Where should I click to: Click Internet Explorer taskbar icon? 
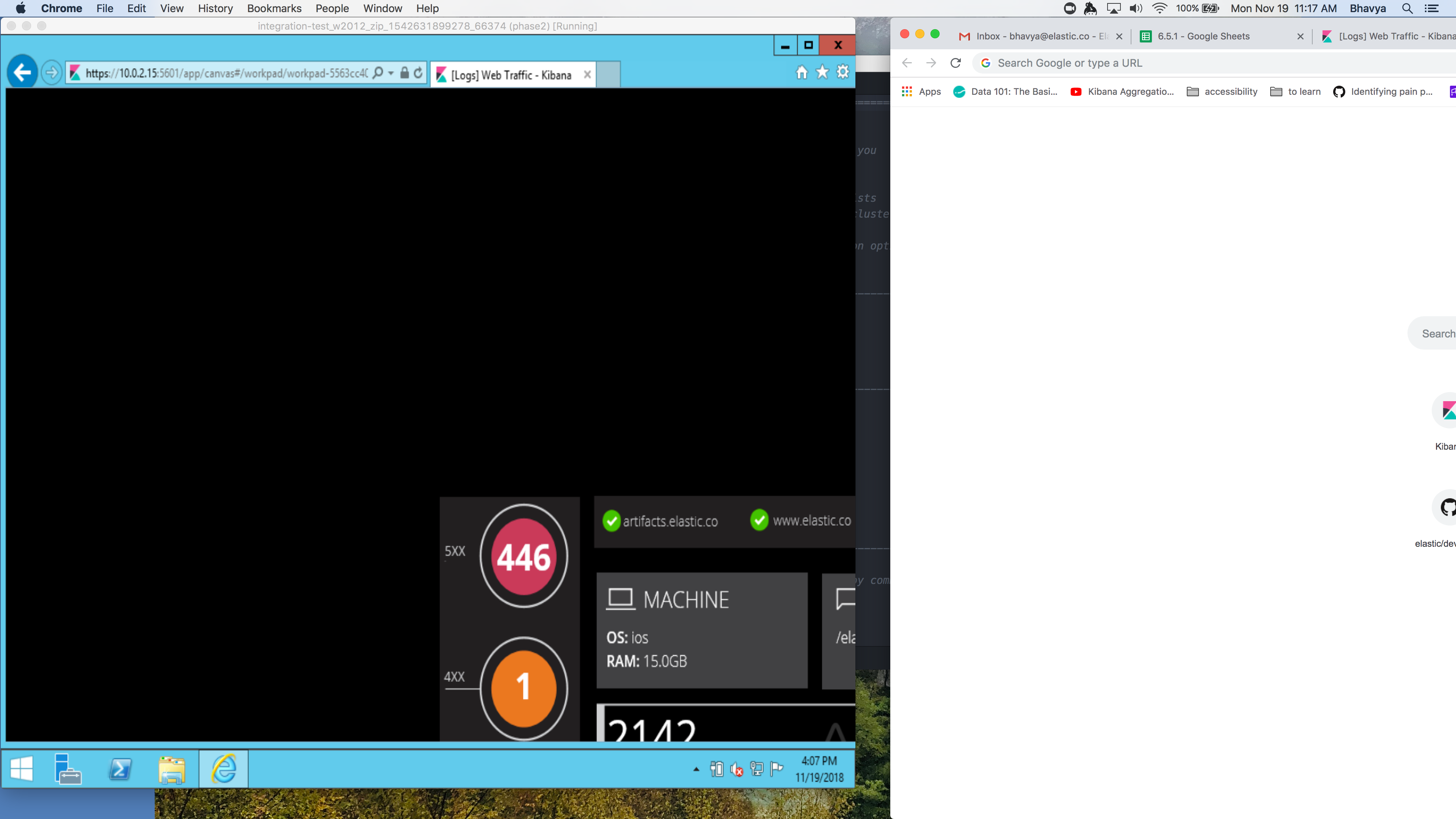coord(224,769)
